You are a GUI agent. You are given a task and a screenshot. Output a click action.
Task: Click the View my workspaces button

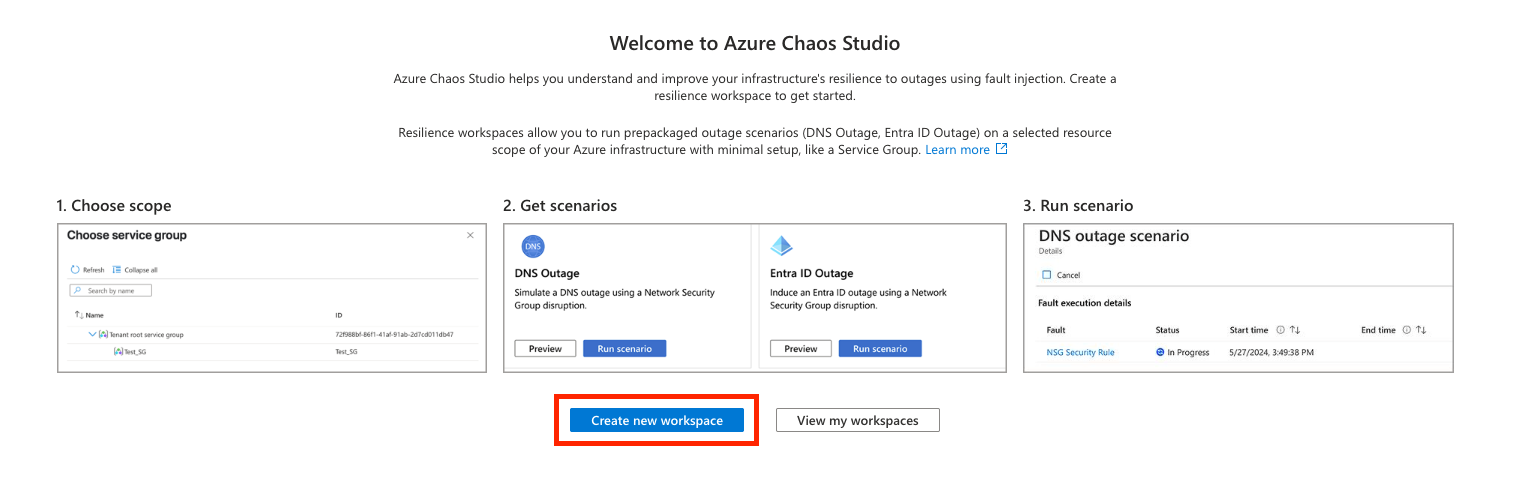click(x=858, y=421)
